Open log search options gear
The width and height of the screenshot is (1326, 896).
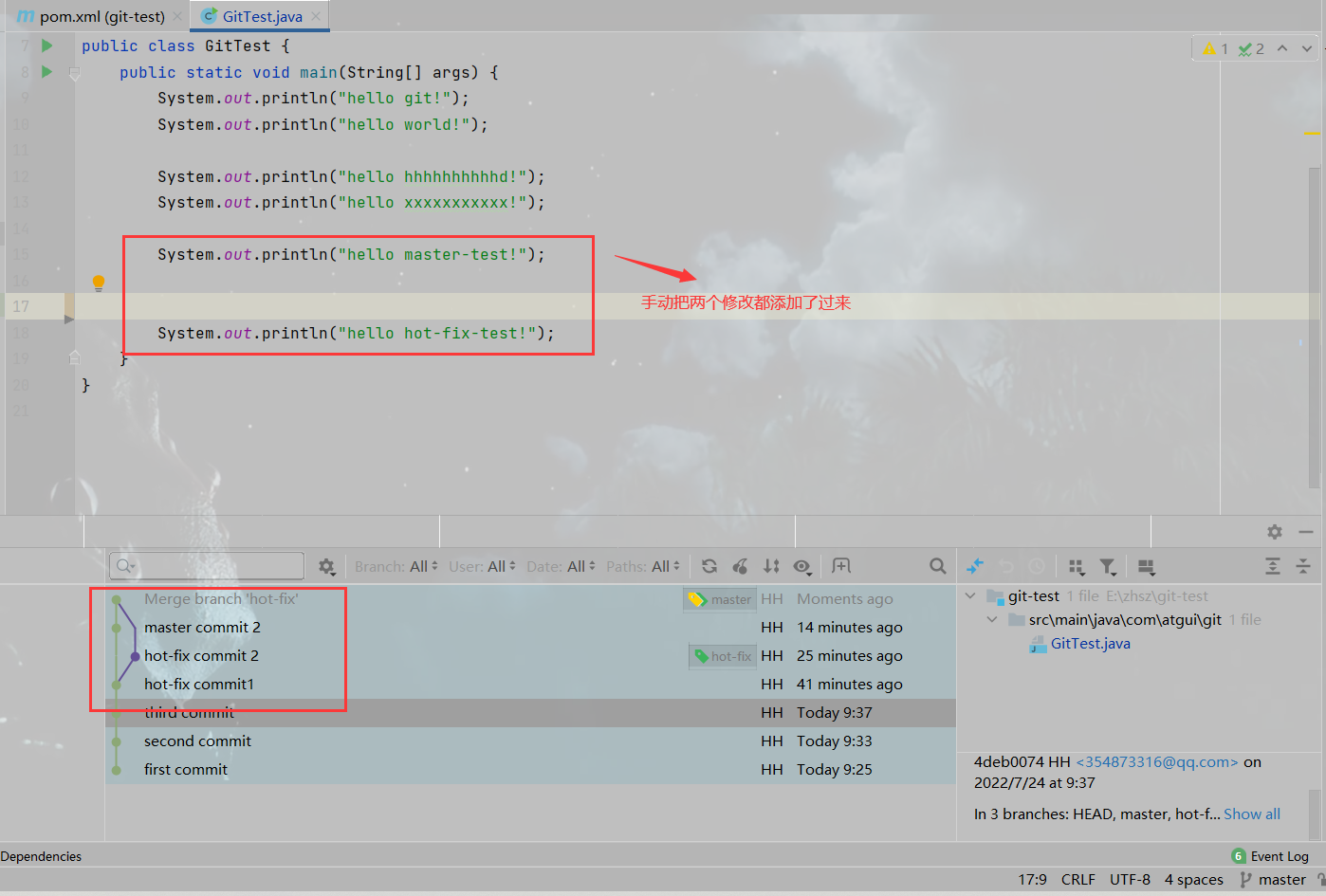pyautogui.click(x=326, y=566)
